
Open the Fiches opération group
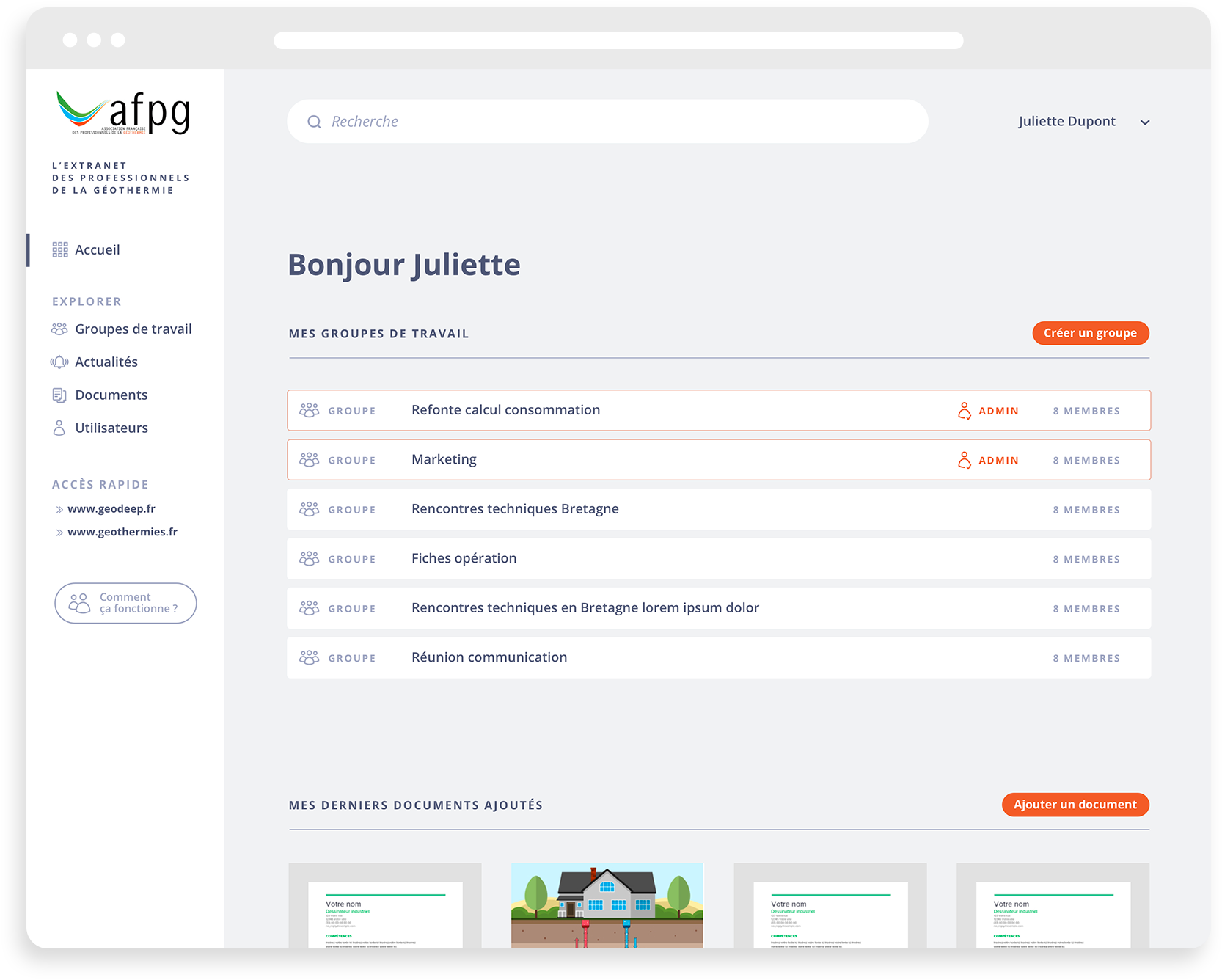pos(719,559)
